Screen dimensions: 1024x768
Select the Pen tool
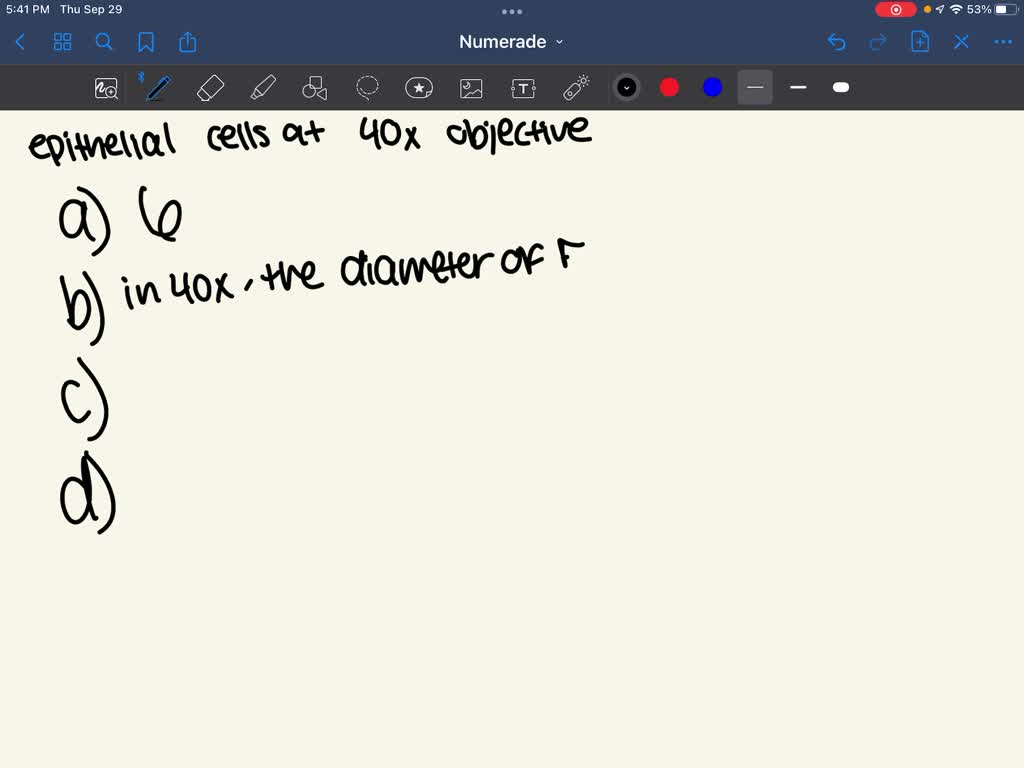[157, 88]
